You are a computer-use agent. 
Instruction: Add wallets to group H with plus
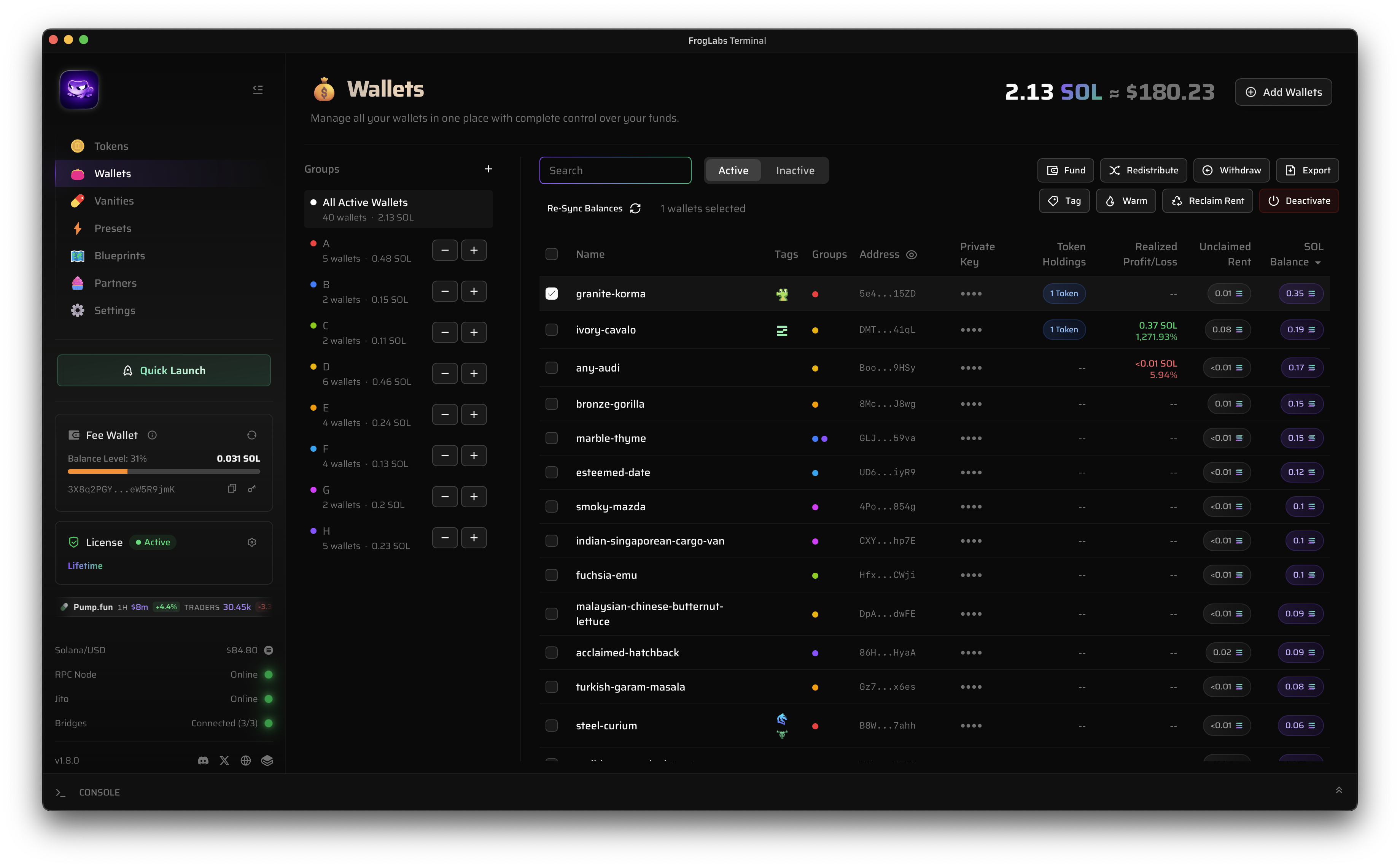point(474,538)
